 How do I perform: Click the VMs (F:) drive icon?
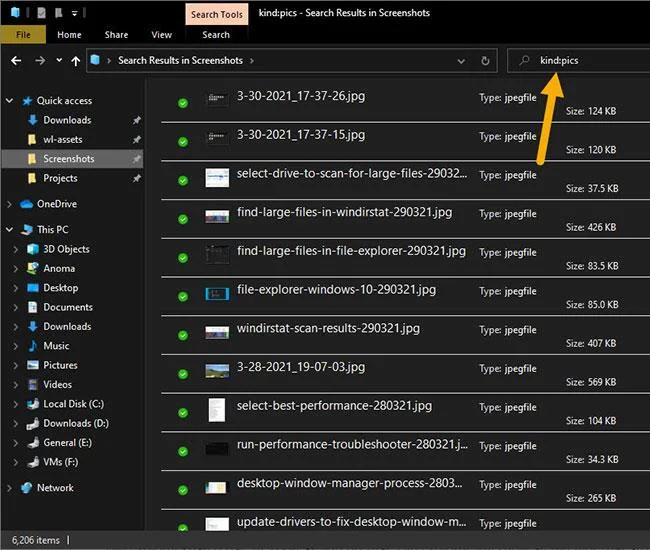32,462
